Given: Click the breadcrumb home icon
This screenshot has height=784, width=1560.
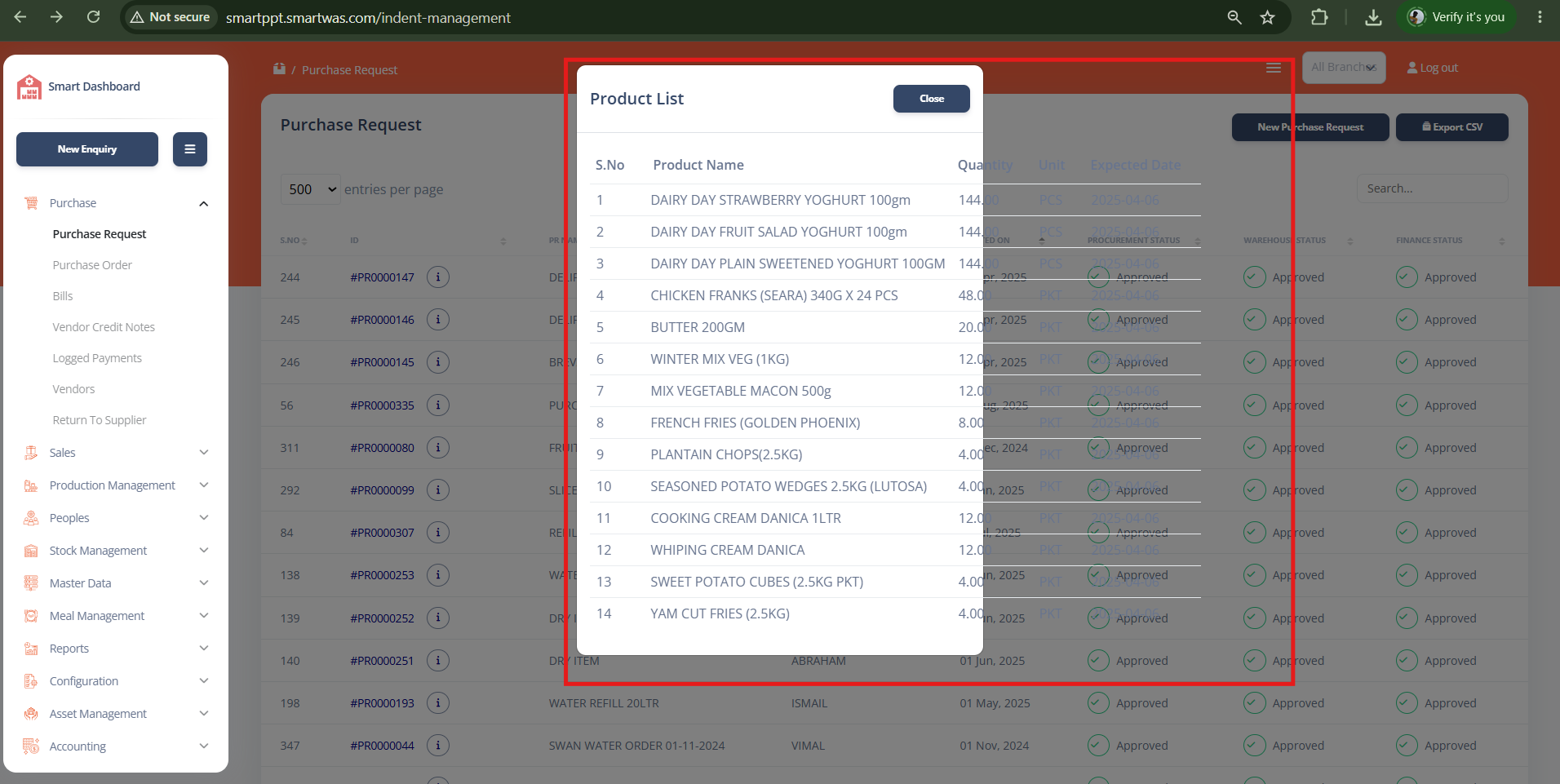Looking at the screenshot, I should [x=279, y=69].
